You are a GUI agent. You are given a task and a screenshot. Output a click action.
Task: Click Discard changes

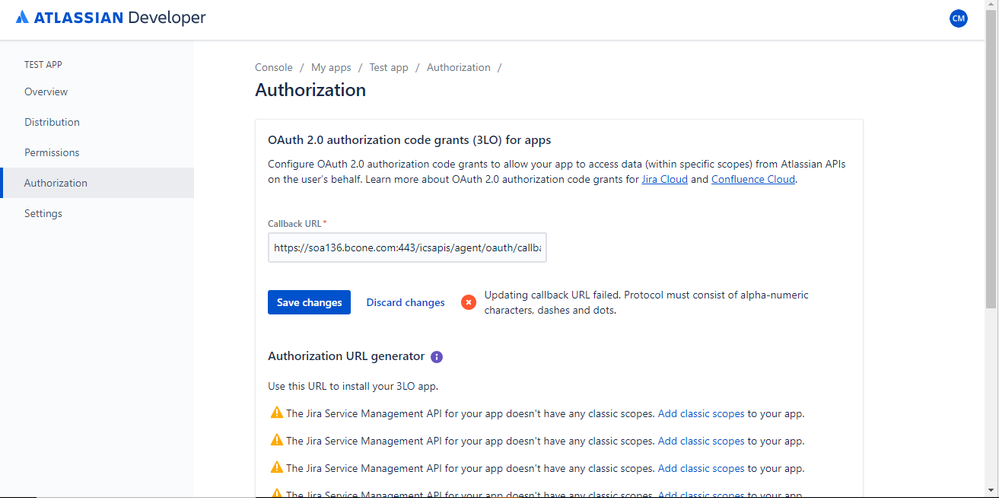pyautogui.click(x=405, y=302)
